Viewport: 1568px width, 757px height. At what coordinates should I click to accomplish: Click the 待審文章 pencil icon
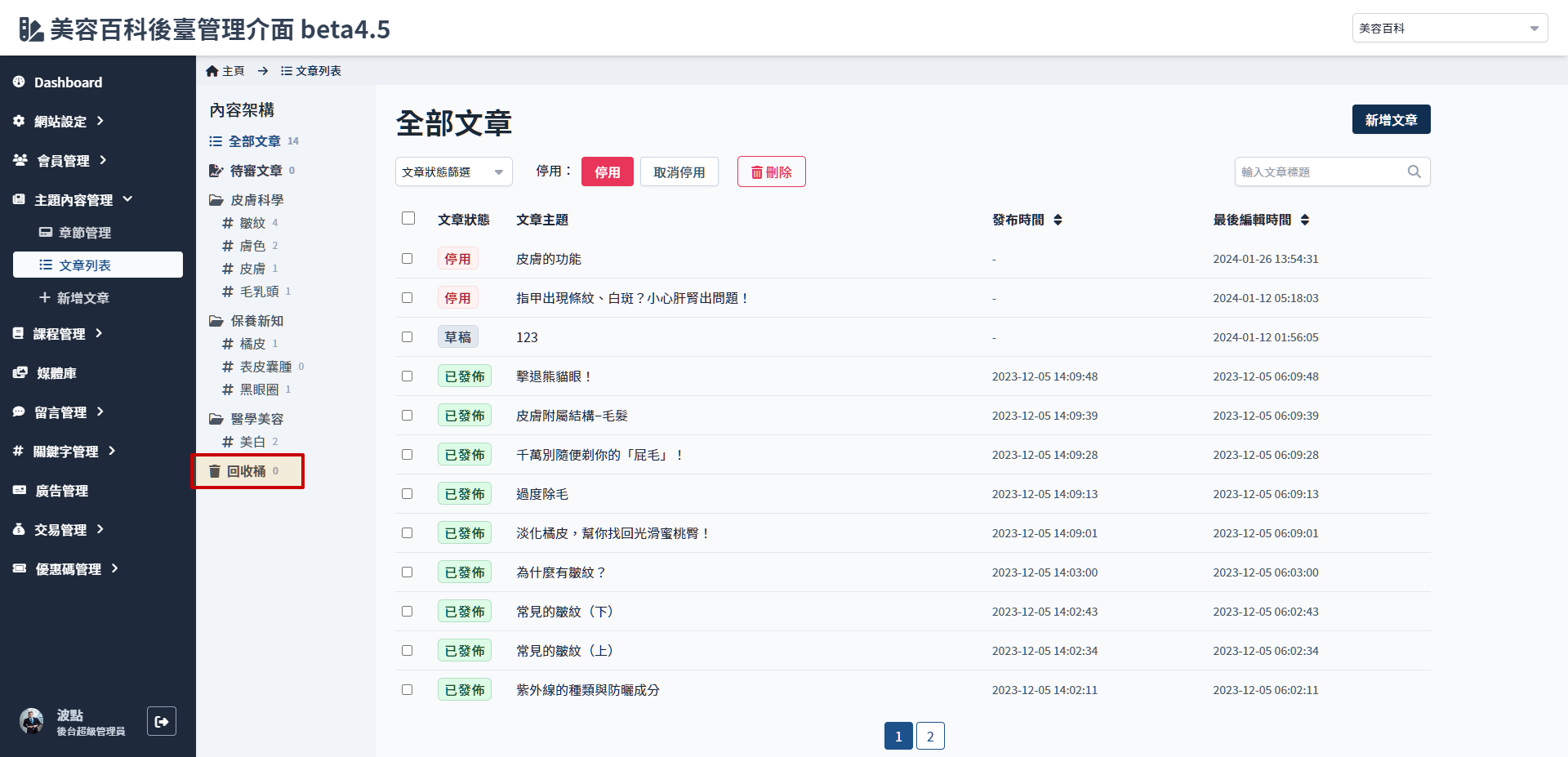(x=216, y=171)
